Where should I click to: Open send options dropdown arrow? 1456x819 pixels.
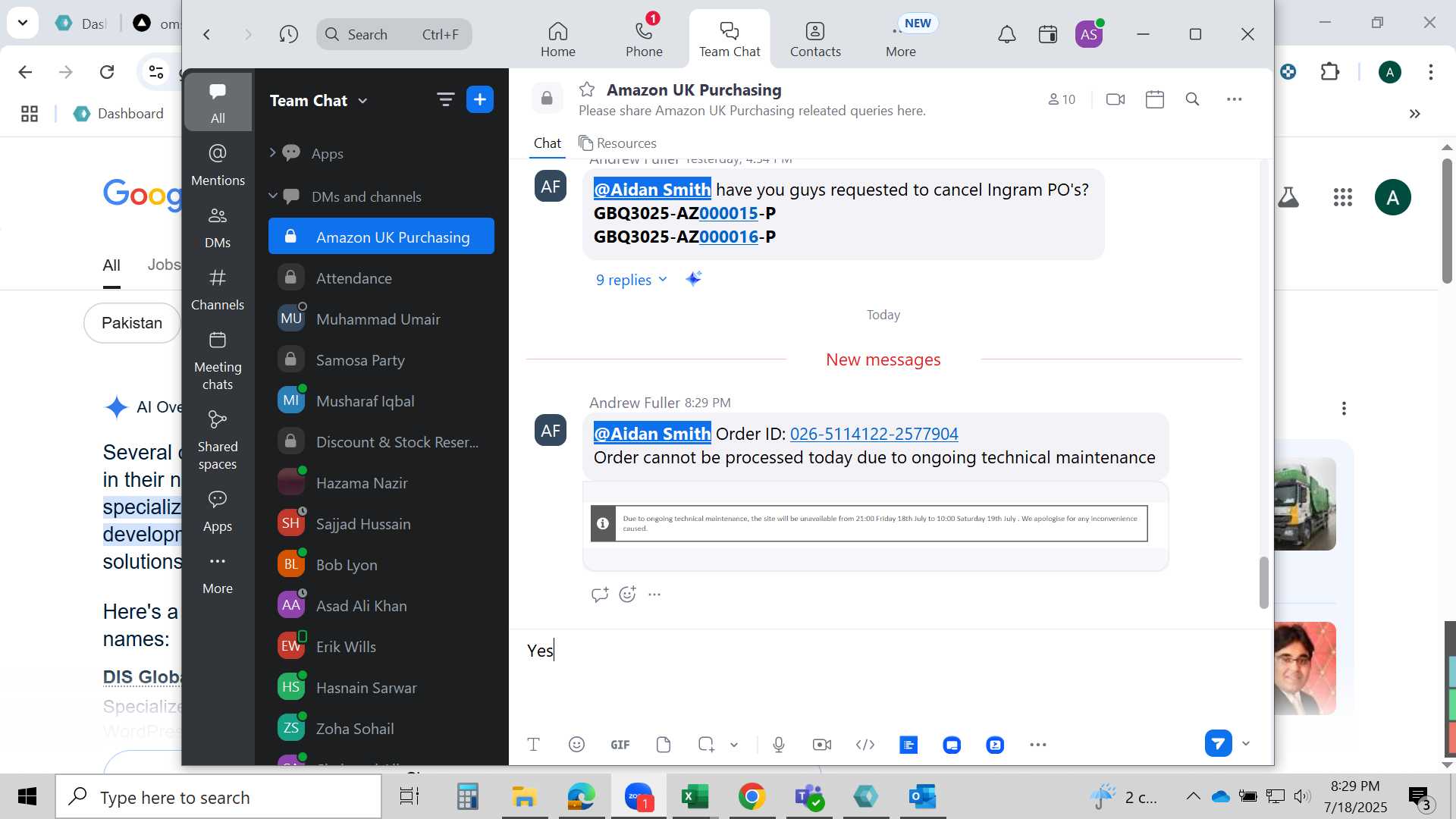tap(1245, 743)
